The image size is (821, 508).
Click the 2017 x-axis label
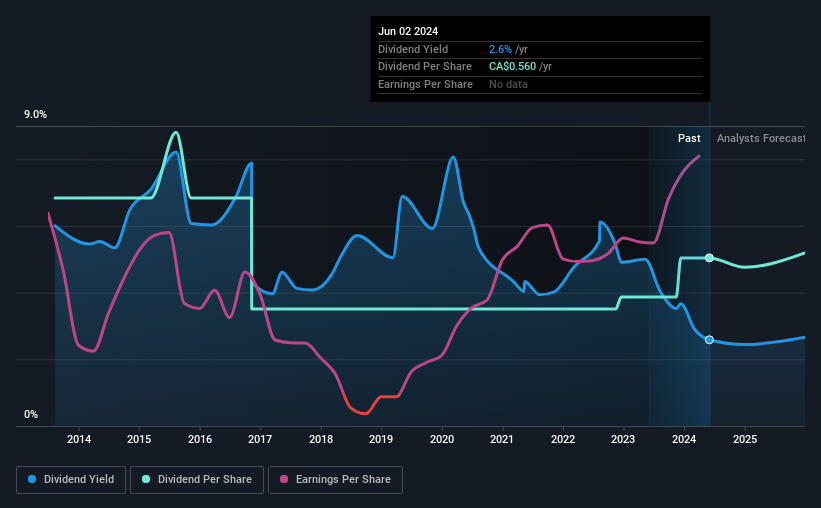pyautogui.click(x=260, y=439)
